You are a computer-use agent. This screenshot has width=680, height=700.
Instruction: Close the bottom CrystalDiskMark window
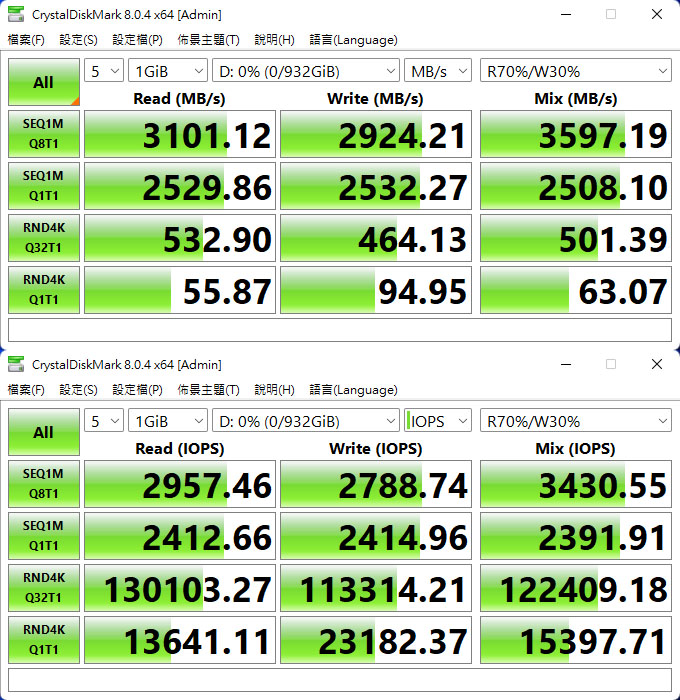[x=656, y=364]
